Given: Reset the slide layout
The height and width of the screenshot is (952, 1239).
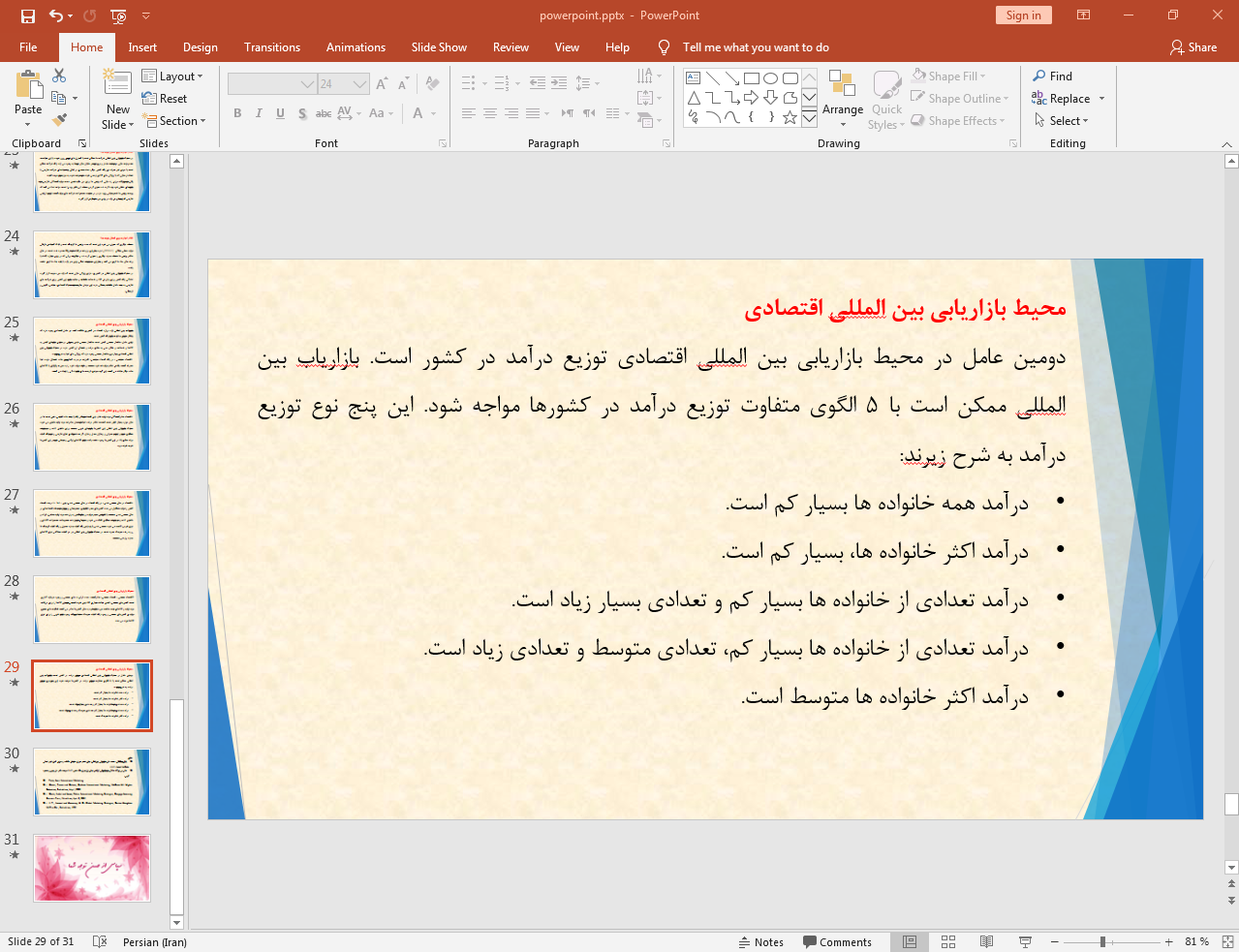Looking at the screenshot, I should click(165, 99).
